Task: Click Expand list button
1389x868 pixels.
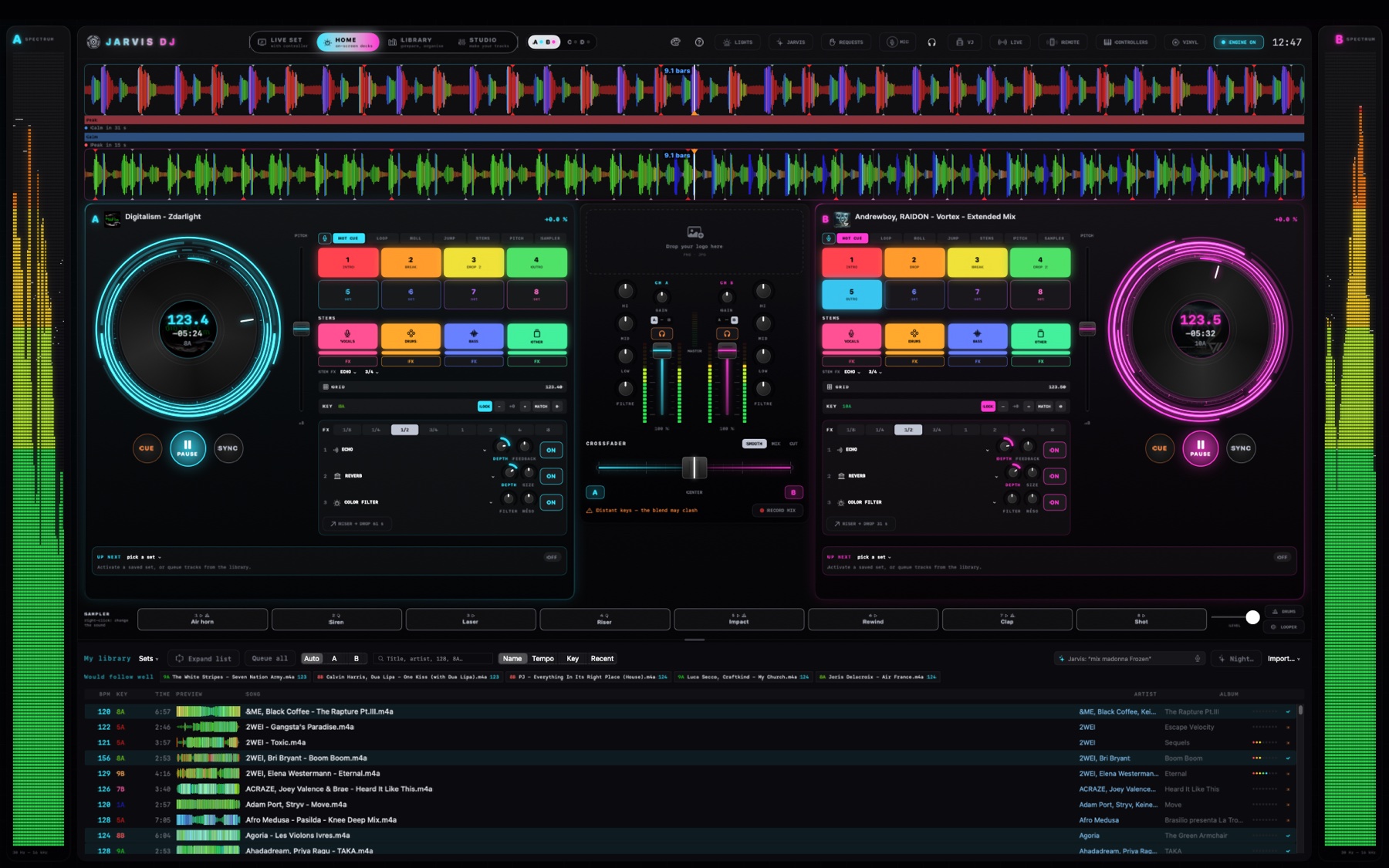Action: (203, 659)
